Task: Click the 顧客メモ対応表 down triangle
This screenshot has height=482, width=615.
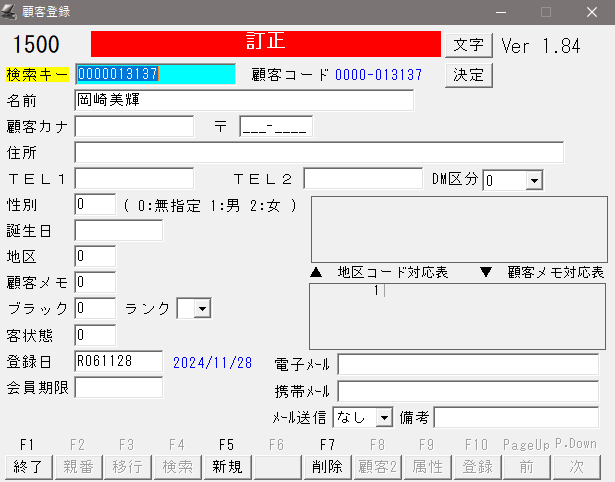Action: point(486,272)
